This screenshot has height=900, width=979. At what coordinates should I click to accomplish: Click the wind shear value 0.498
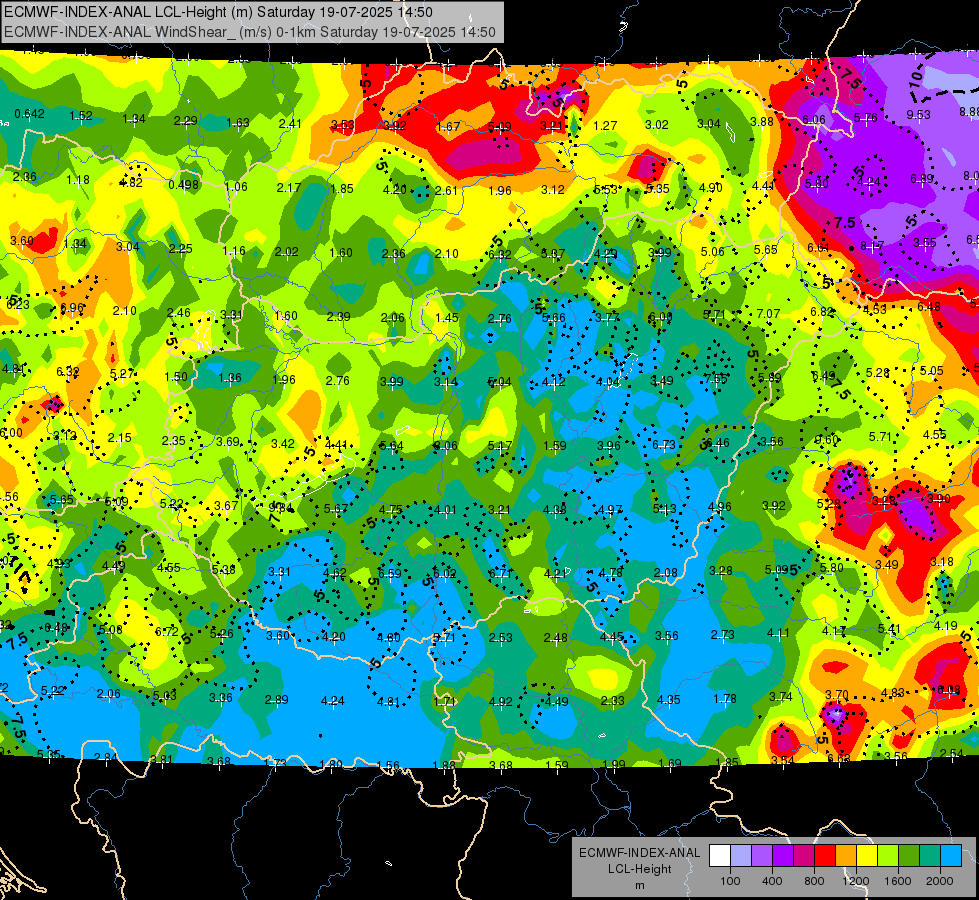click(x=184, y=184)
